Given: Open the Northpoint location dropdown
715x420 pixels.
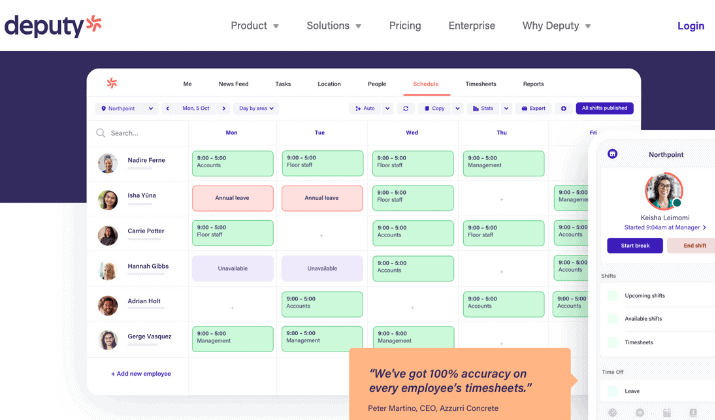Looking at the screenshot, I should [127, 109].
